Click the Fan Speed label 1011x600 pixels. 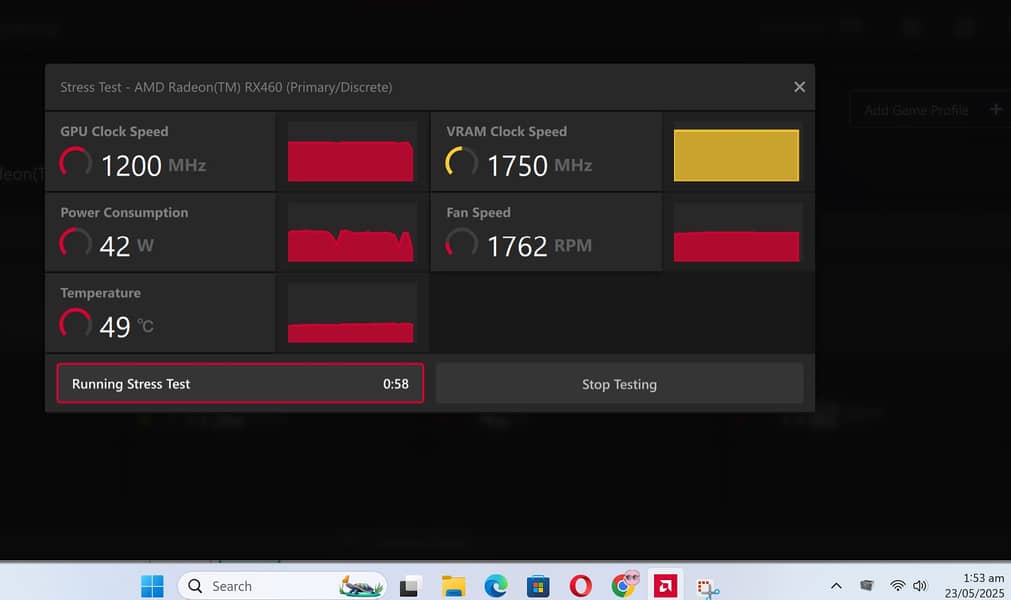478,213
